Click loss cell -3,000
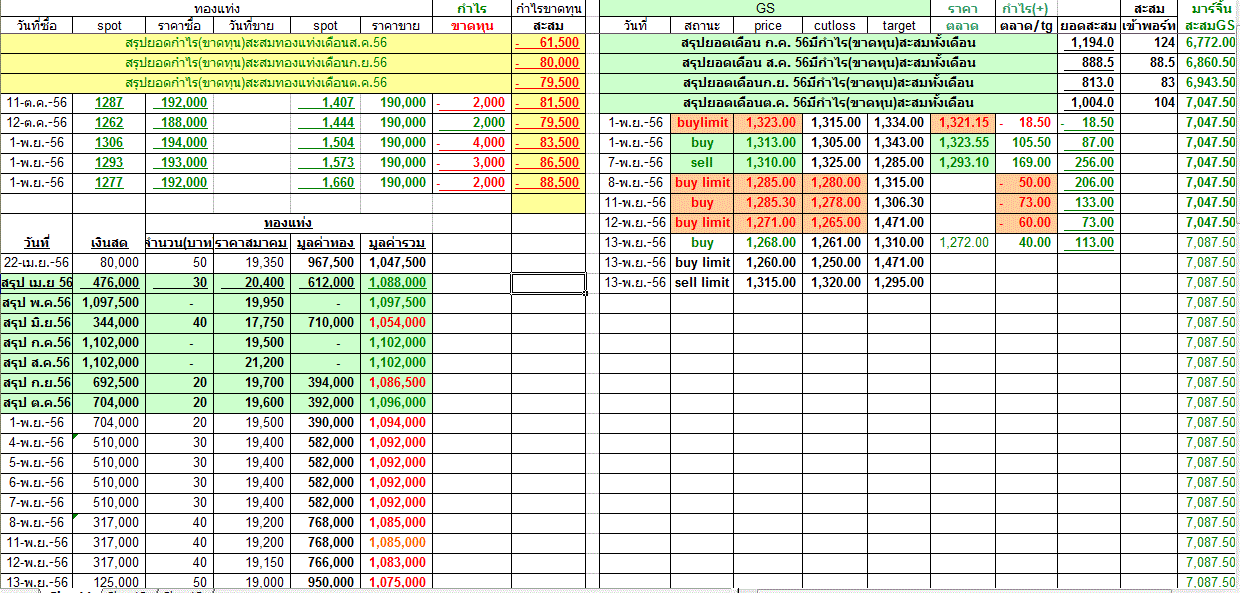1240x593 pixels. point(473,162)
